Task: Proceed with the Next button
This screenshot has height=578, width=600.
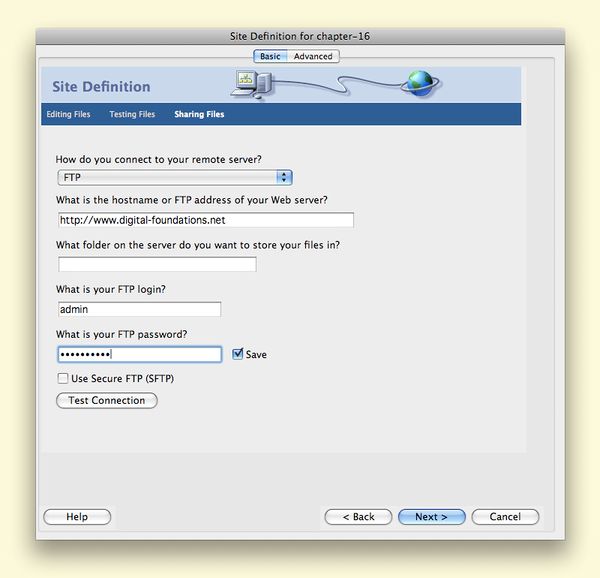Action: click(431, 517)
